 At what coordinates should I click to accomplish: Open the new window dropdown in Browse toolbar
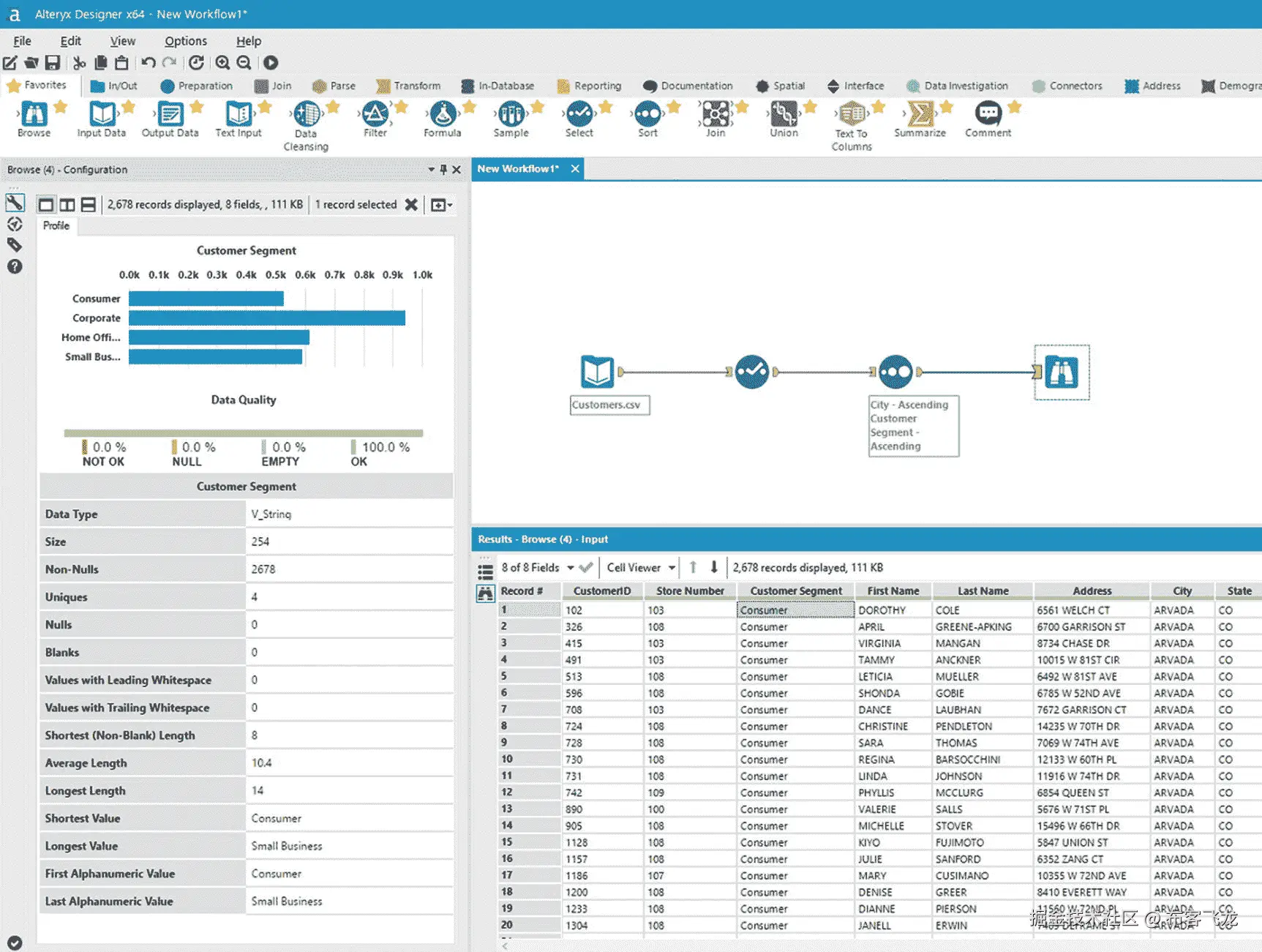(x=441, y=205)
